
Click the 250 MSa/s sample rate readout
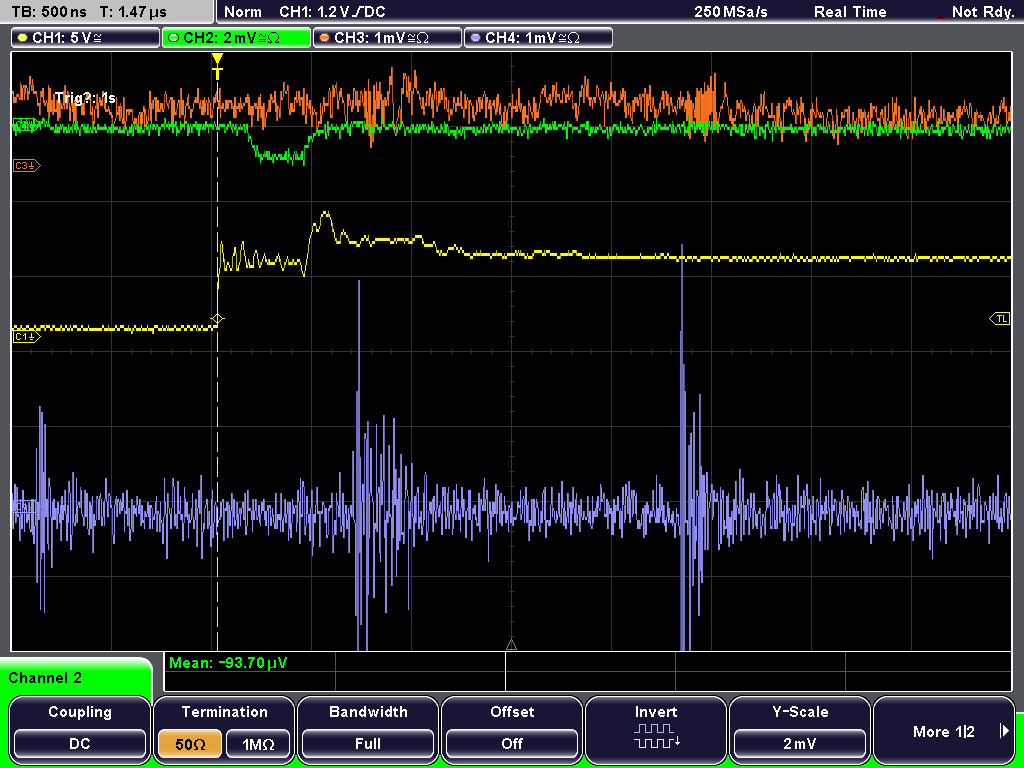(x=731, y=12)
